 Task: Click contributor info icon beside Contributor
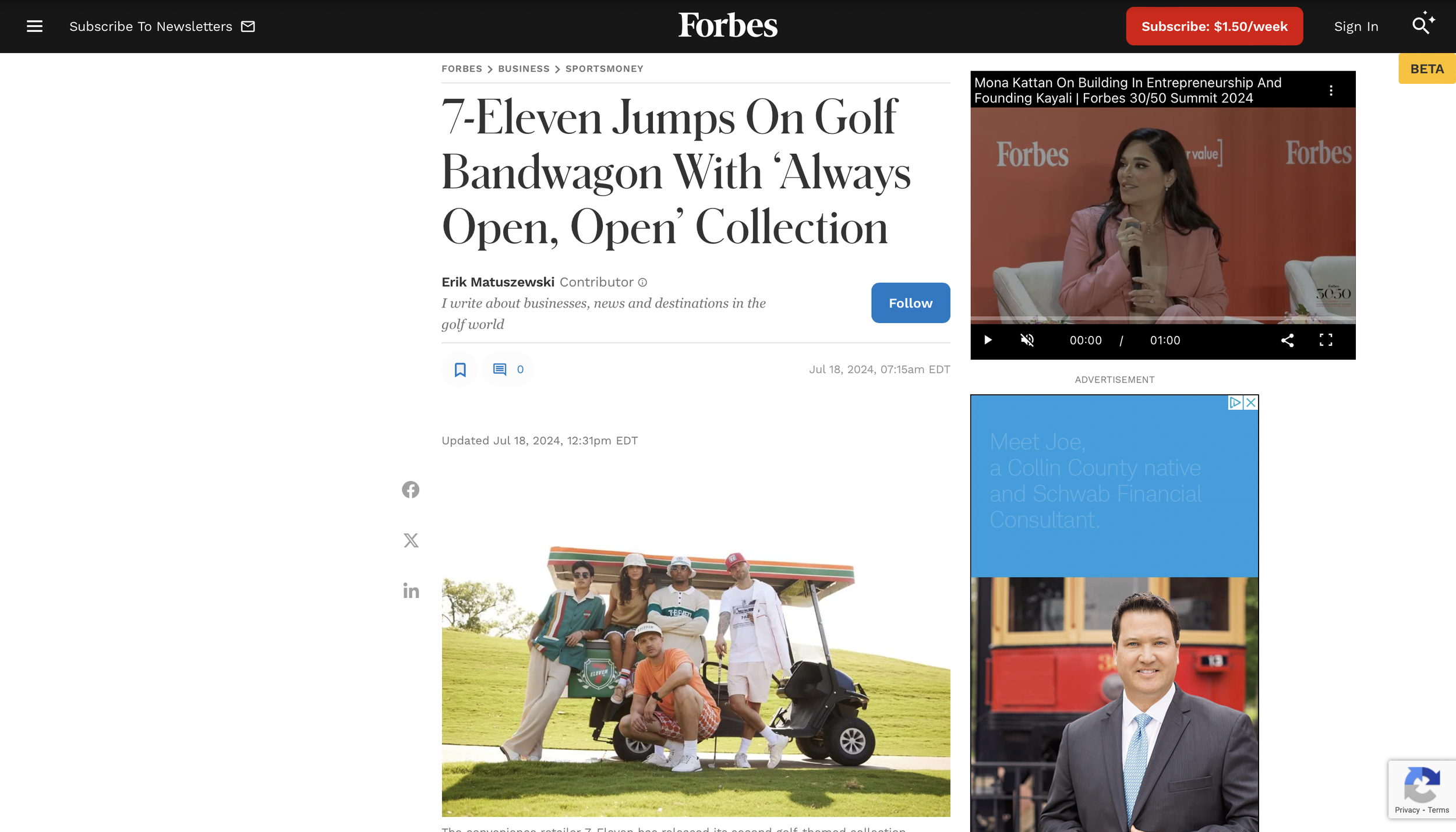click(642, 282)
